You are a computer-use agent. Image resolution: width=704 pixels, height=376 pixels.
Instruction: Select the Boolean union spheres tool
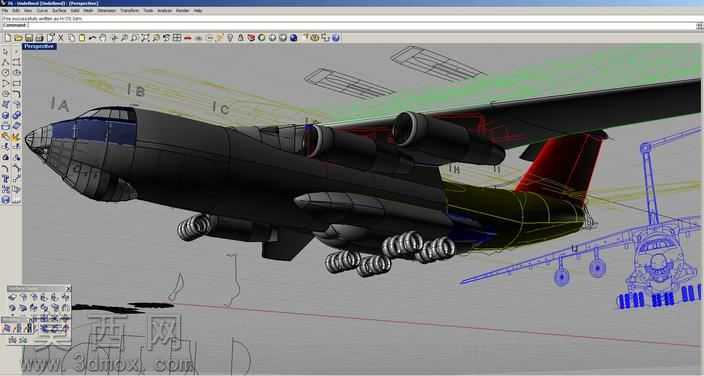pyautogui.click(x=17, y=115)
